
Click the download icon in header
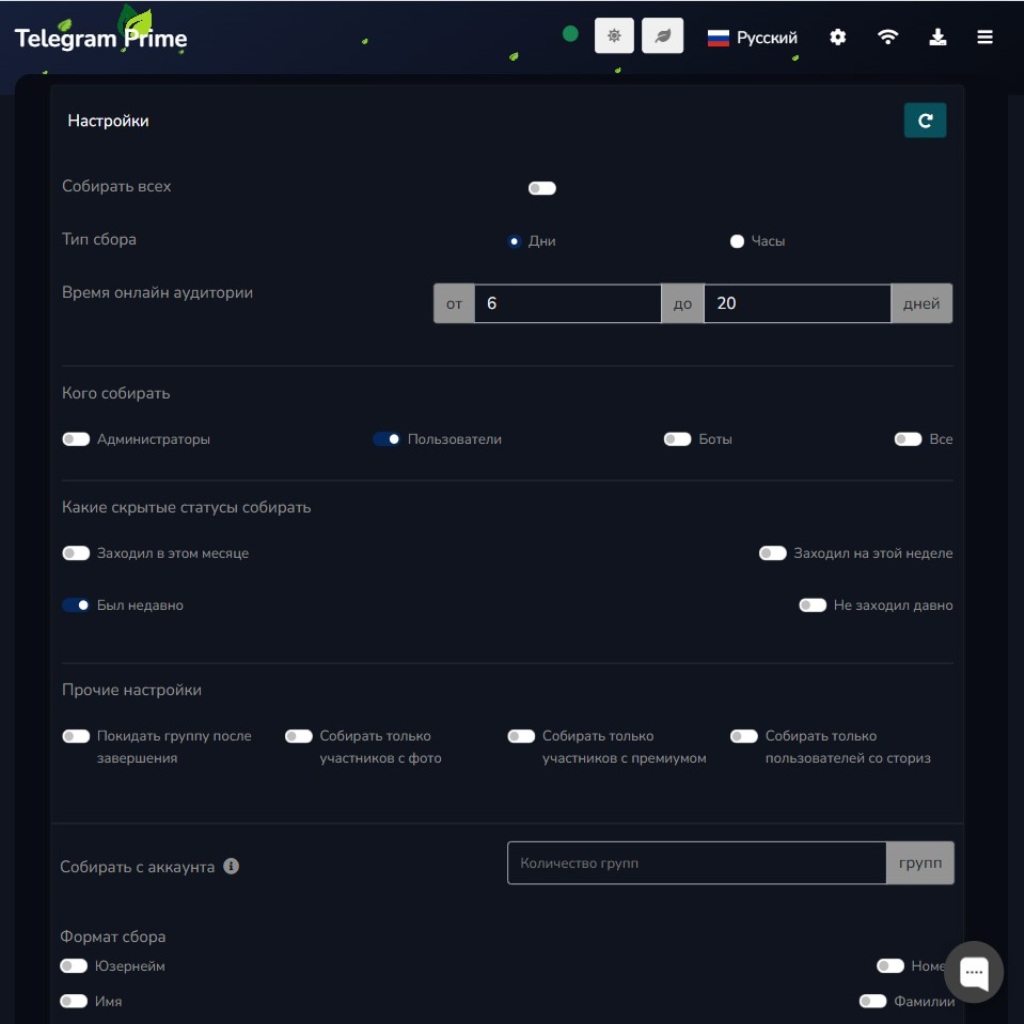click(x=938, y=37)
